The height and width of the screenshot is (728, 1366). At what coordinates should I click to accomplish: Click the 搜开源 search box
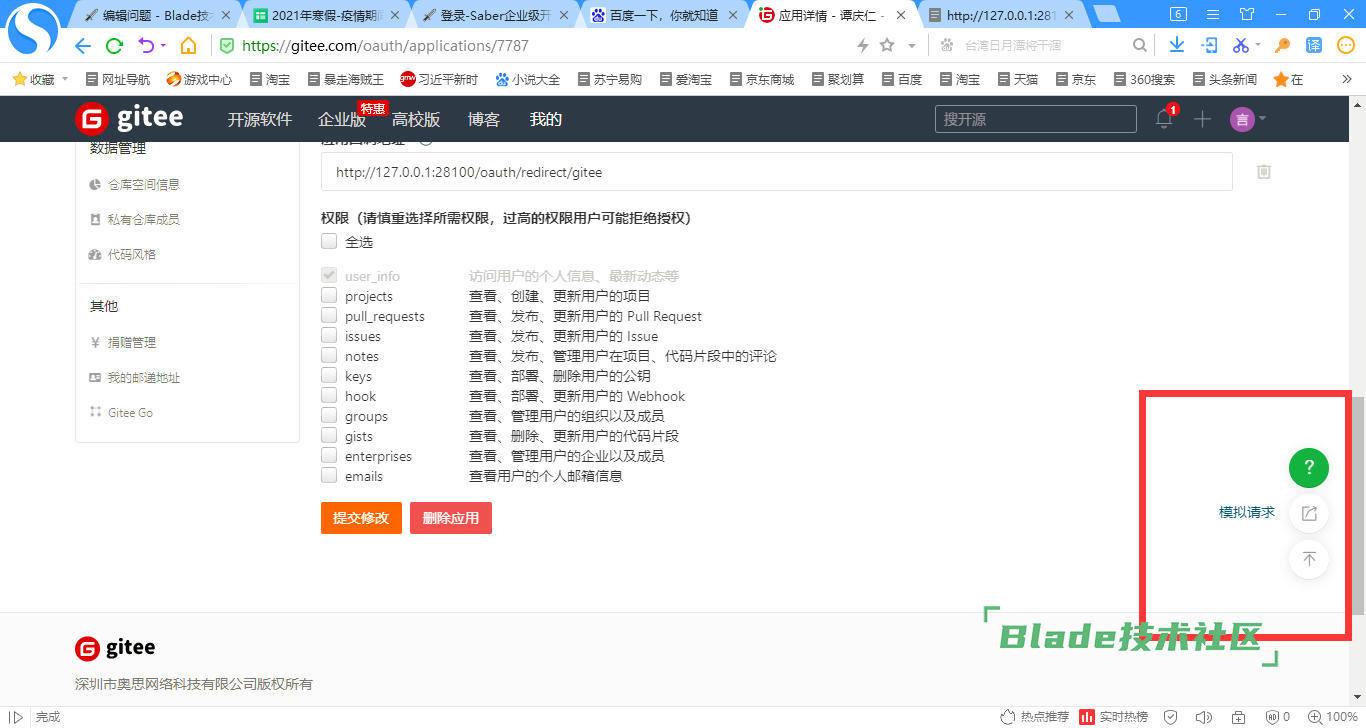1036,119
